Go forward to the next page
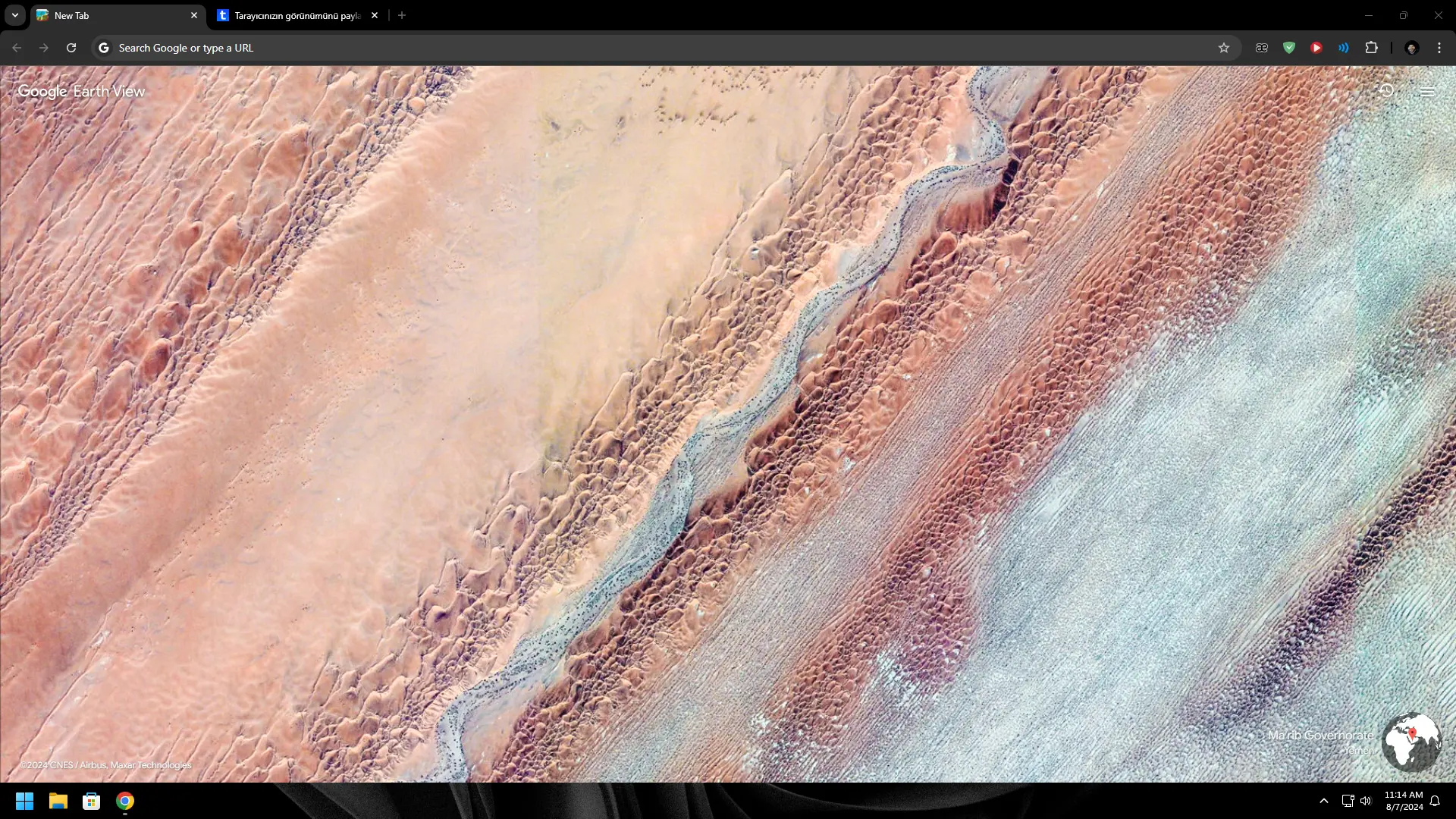This screenshot has width=1456, height=819. (44, 48)
